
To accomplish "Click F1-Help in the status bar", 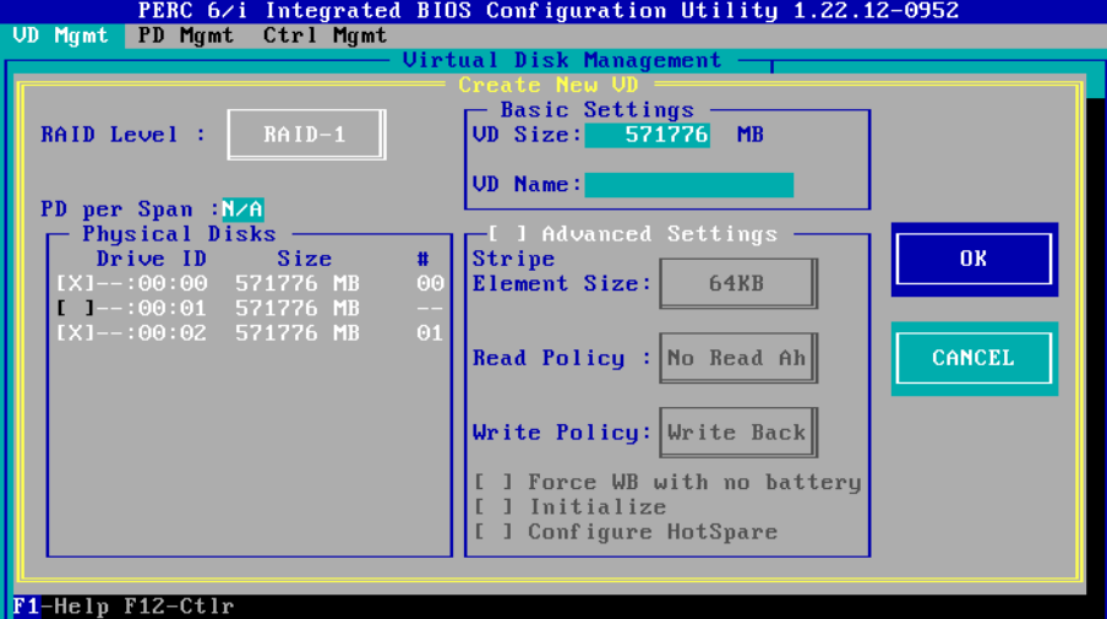I will (61, 606).
